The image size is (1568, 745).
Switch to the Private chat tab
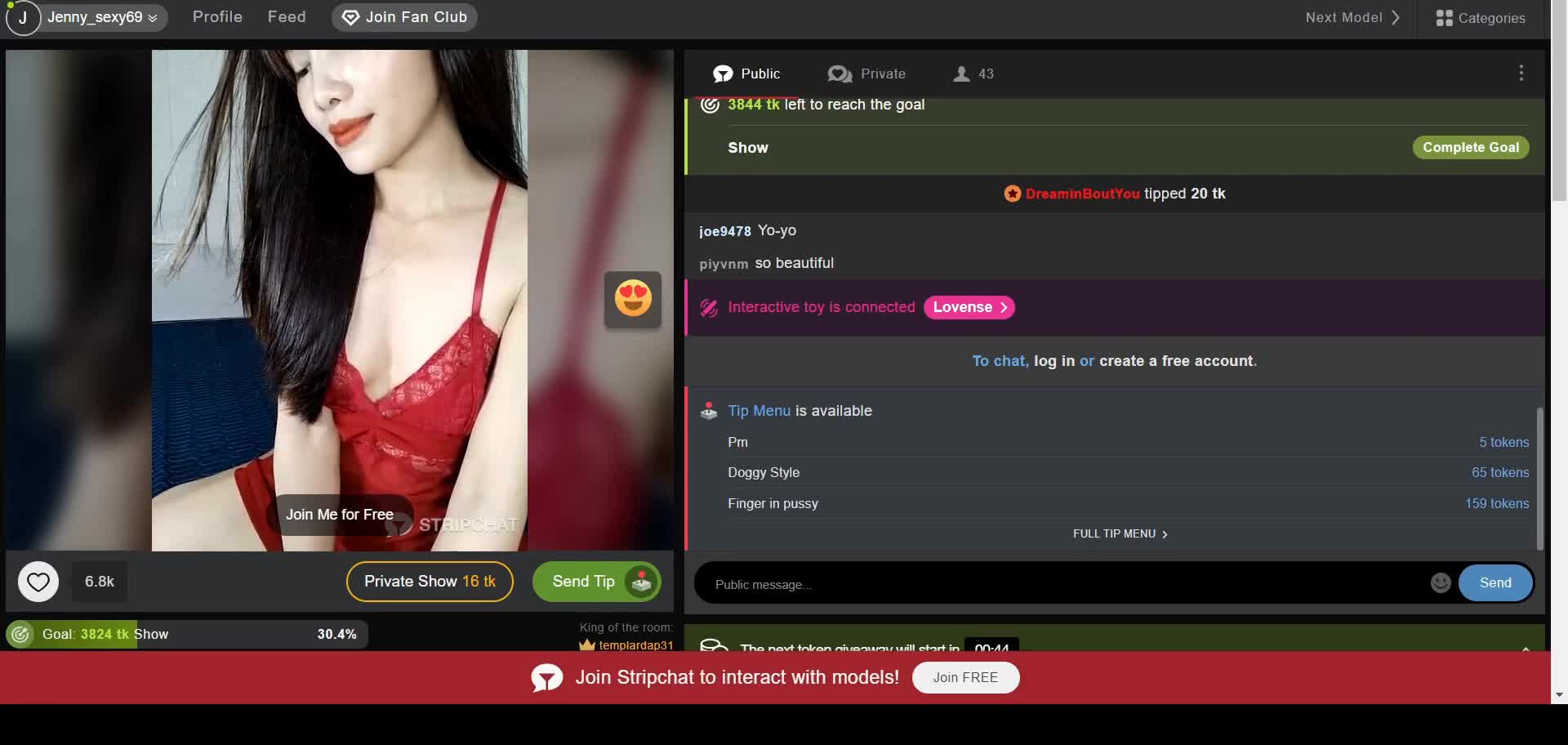pos(866,74)
